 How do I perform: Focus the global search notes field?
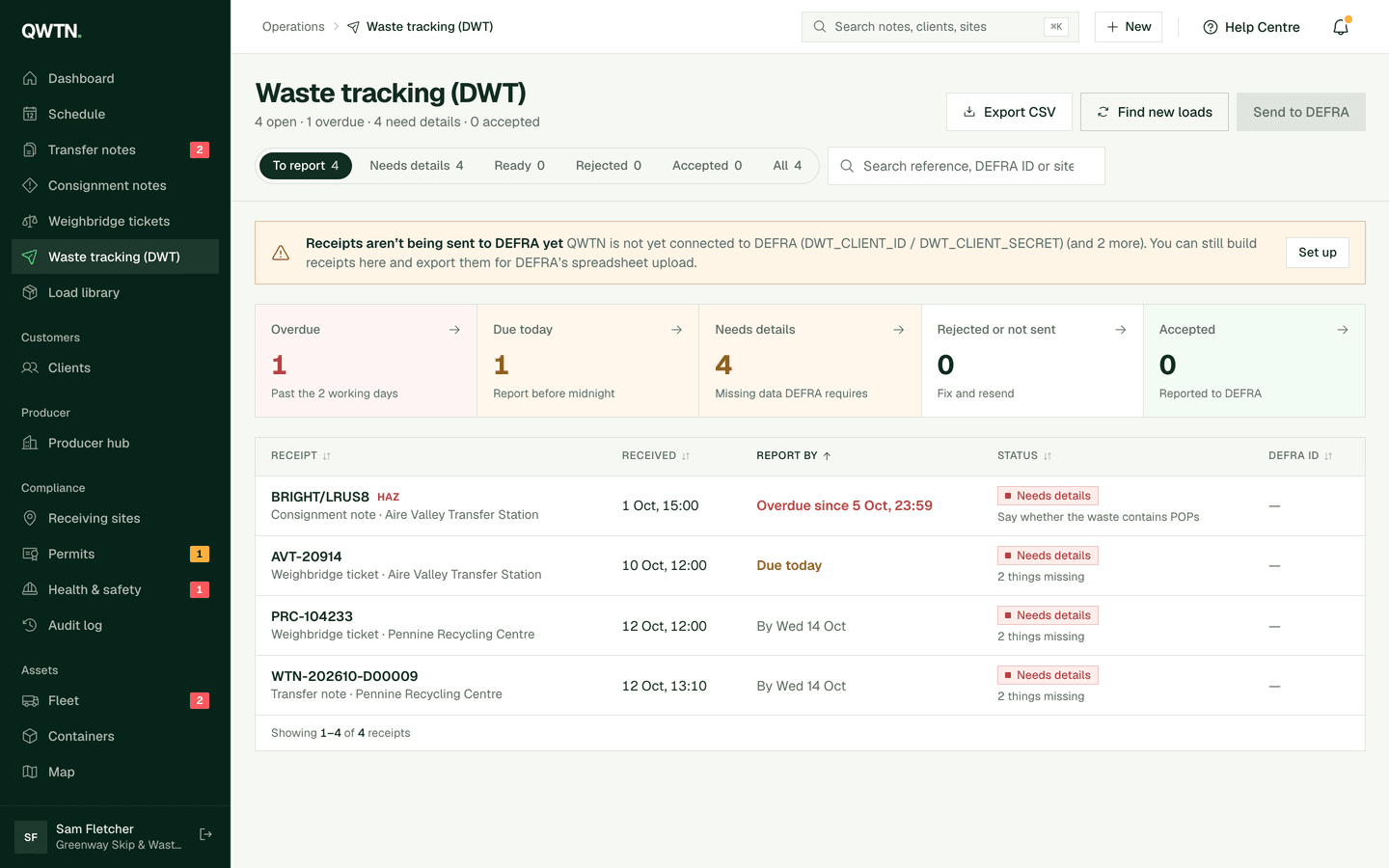[940, 27]
